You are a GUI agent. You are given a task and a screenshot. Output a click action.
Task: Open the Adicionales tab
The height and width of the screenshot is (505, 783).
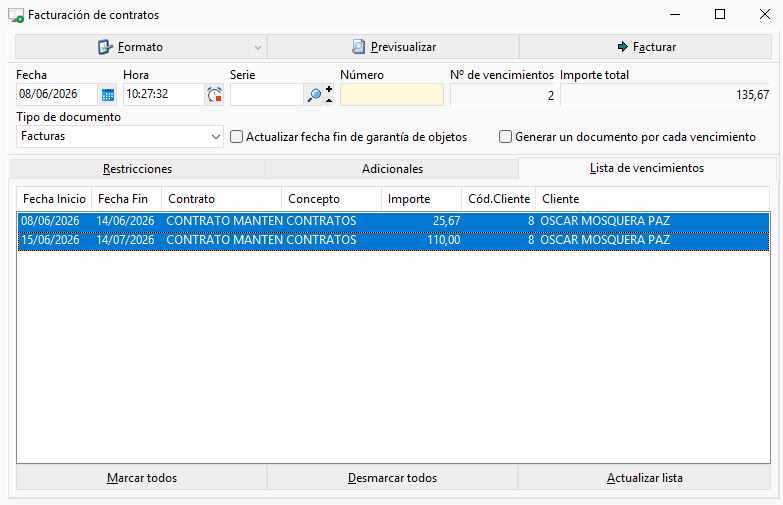392,169
